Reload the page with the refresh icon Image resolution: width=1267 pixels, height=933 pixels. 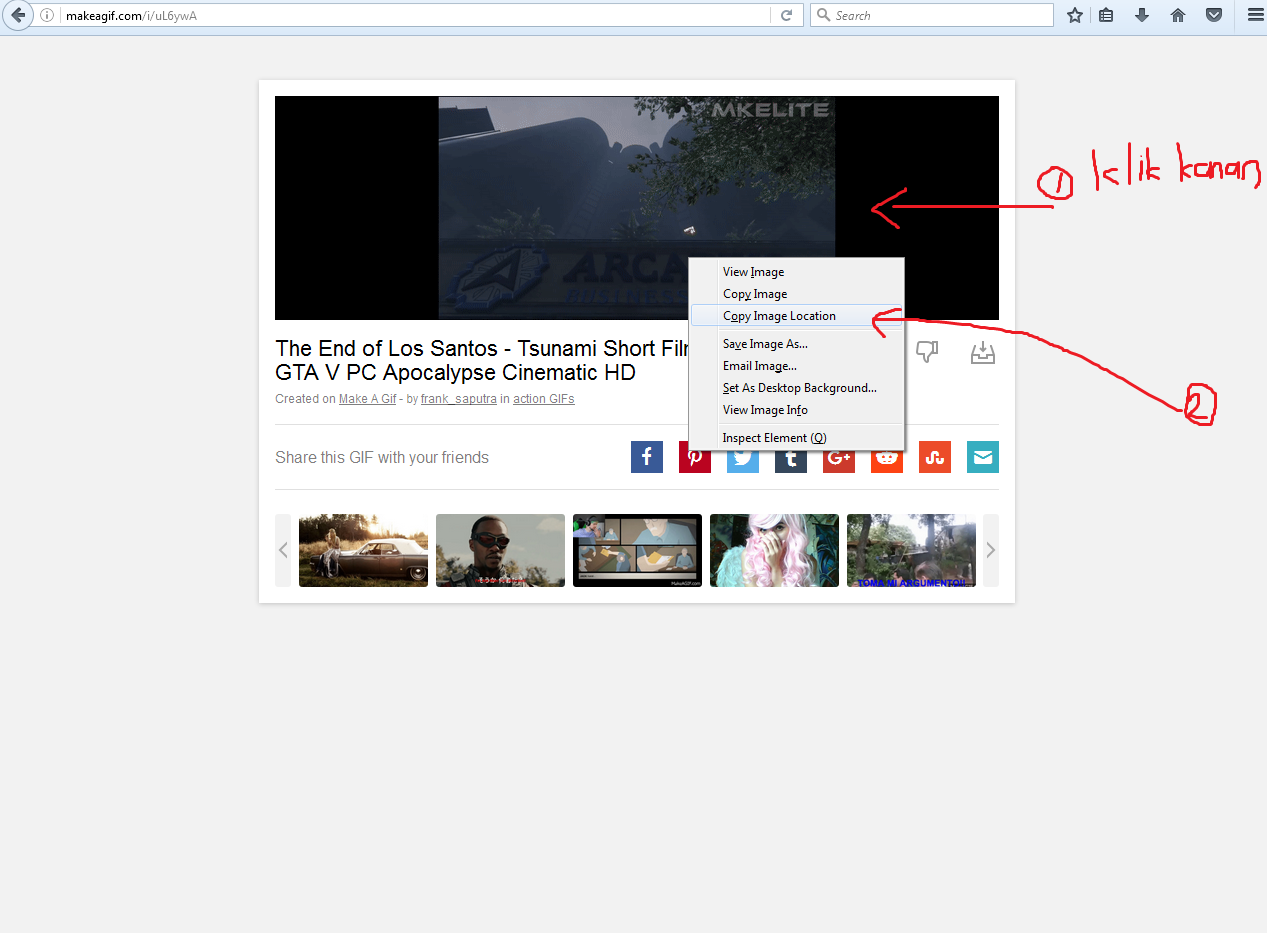[x=786, y=15]
